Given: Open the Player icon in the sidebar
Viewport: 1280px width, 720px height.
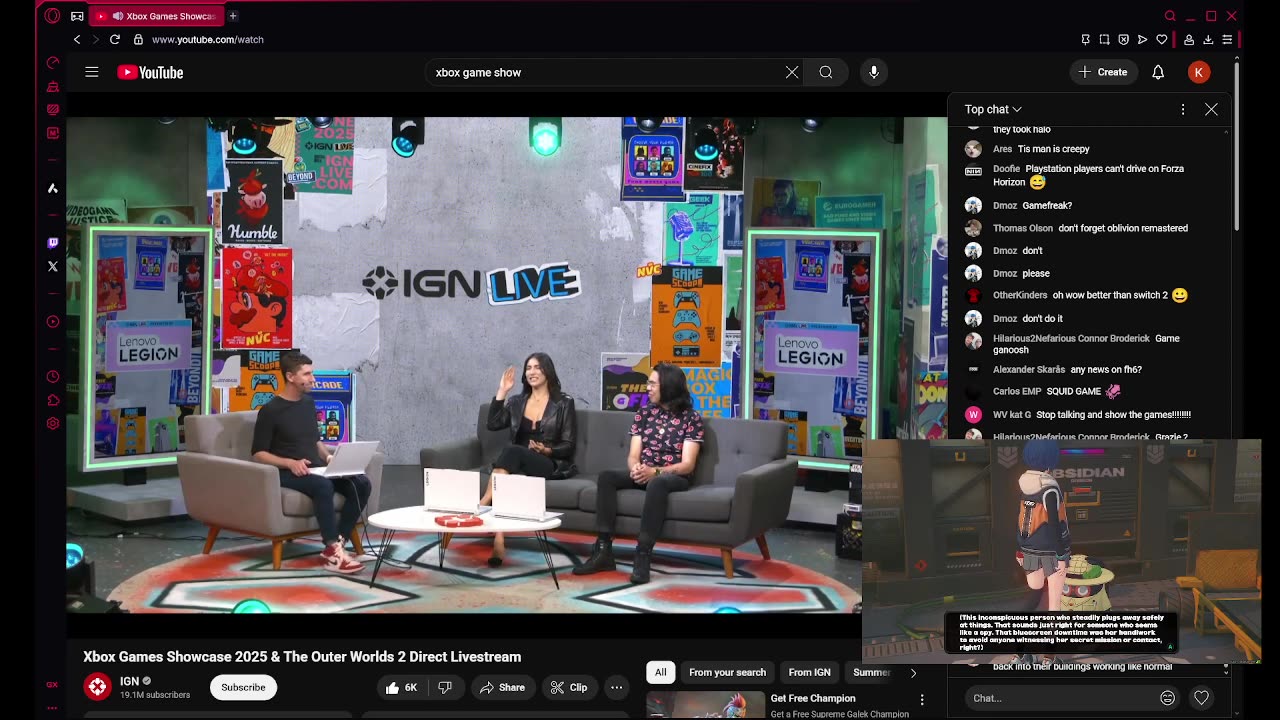Looking at the screenshot, I should pyautogui.click(x=53, y=321).
